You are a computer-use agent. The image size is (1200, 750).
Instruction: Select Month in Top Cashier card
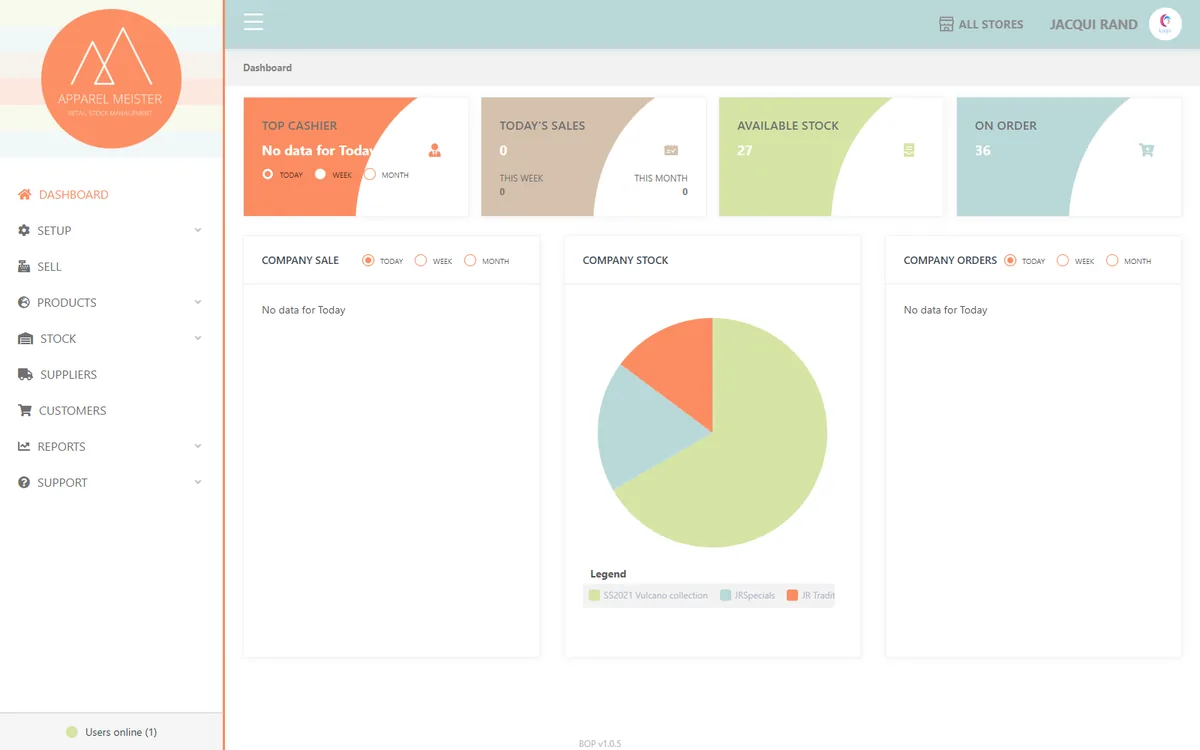[x=370, y=174]
